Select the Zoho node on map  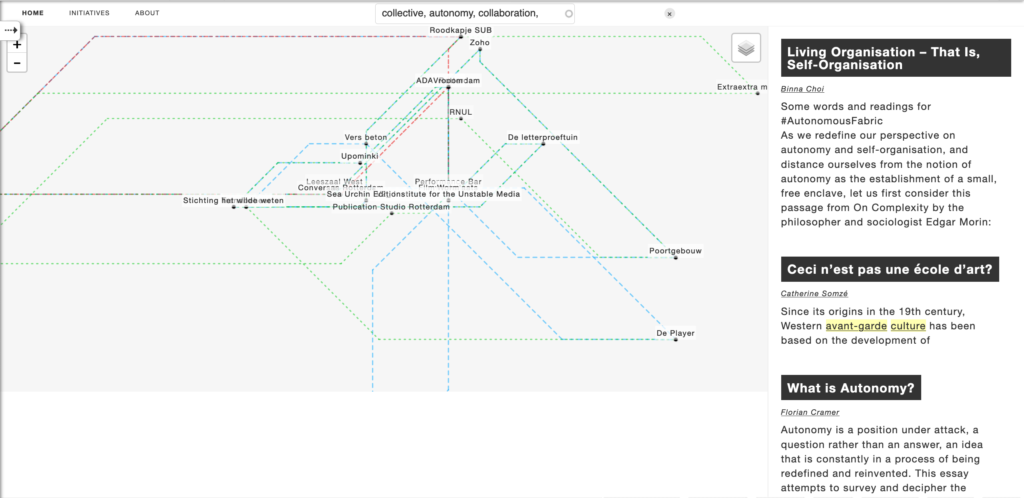click(x=480, y=49)
